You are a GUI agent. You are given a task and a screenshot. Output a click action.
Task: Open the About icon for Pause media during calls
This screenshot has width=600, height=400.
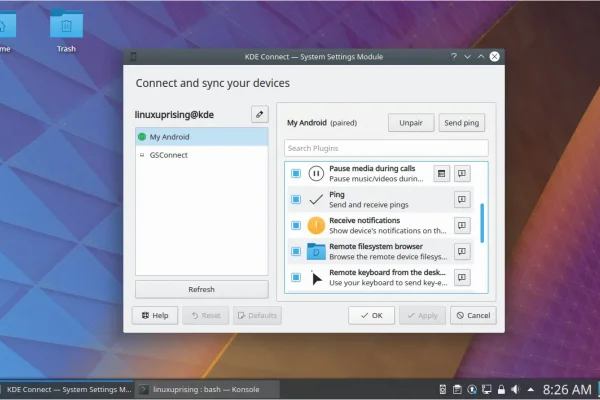click(462, 173)
